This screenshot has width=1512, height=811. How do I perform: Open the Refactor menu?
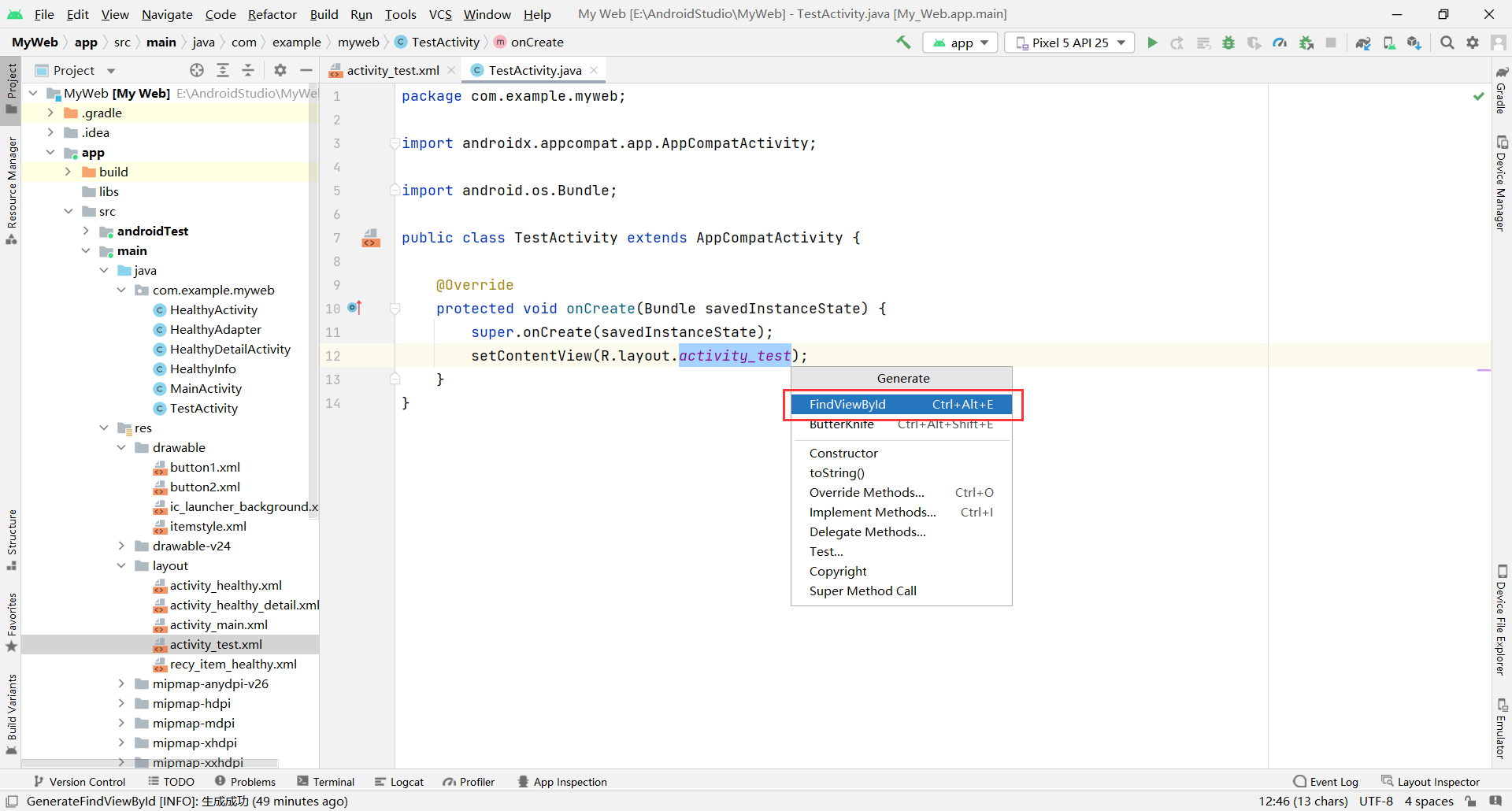point(272,14)
